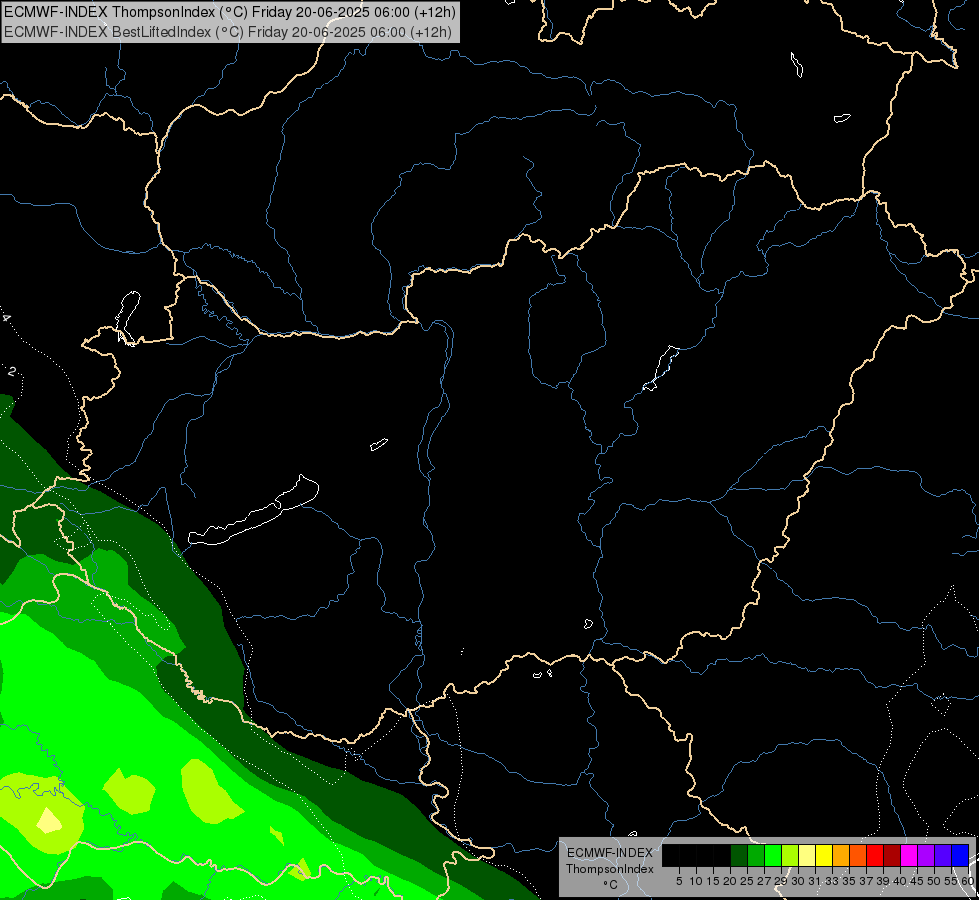Click the lime 29–30 legend swatch
The width and height of the screenshot is (979, 900).
[x=790, y=855]
